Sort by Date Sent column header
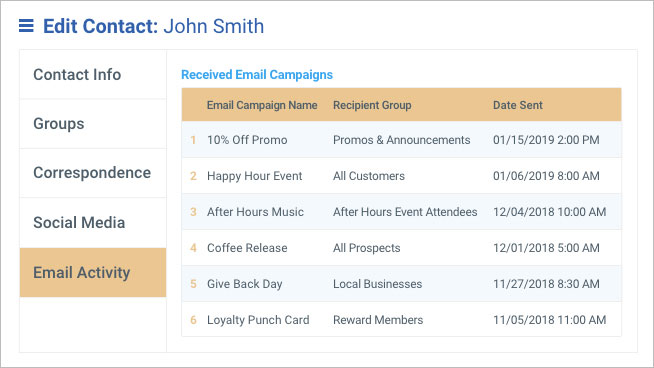654x368 pixels. click(518, 105)
